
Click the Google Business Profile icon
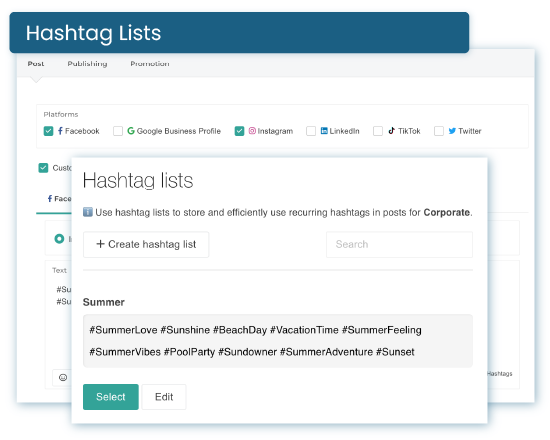[131, 131]
